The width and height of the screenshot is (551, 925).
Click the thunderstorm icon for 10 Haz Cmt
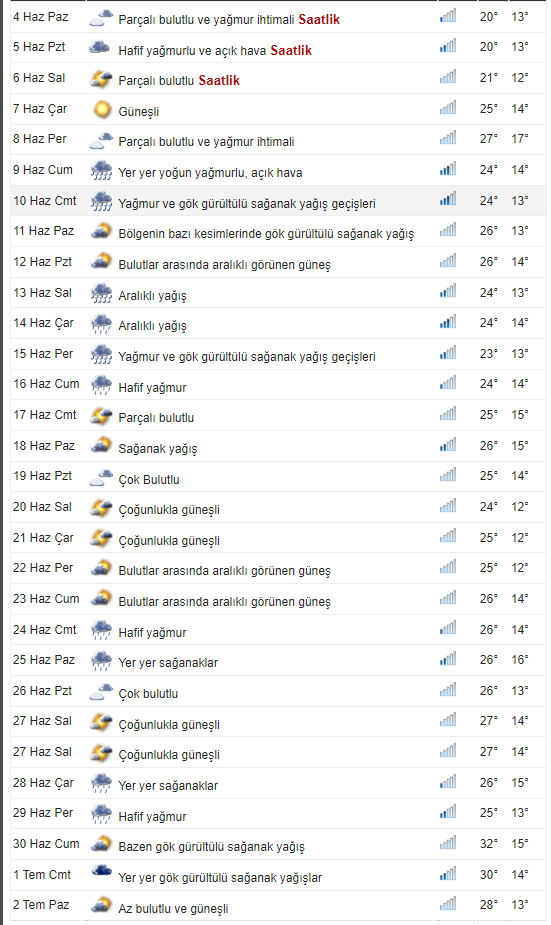(x=101, y=201)
